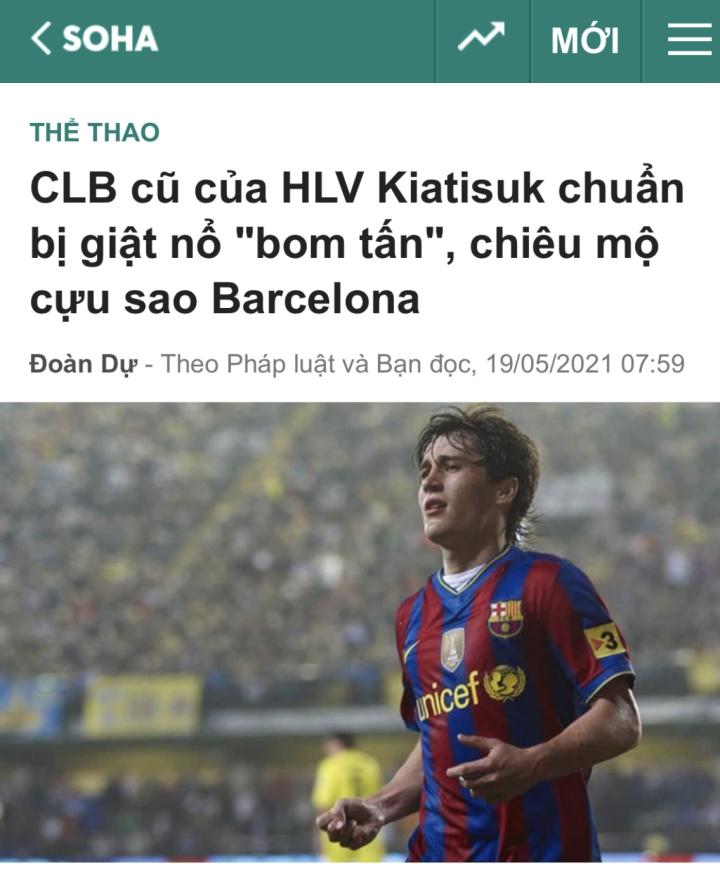Open the SOHA logo homepage

[x=110, y=39]
